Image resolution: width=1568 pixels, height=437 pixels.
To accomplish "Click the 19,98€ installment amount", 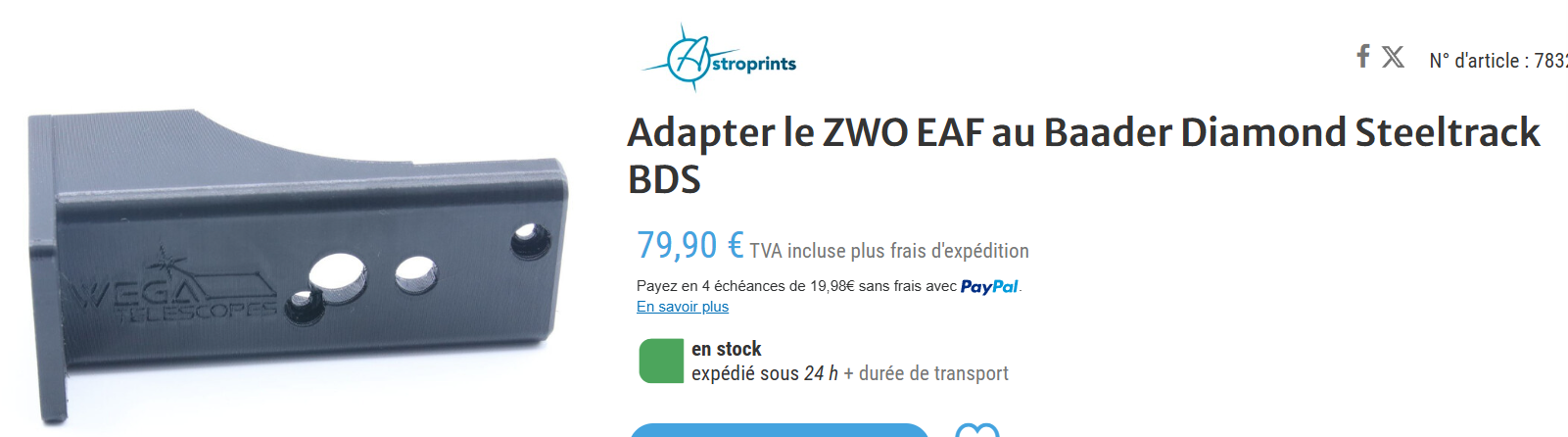I will pos(832,286).
